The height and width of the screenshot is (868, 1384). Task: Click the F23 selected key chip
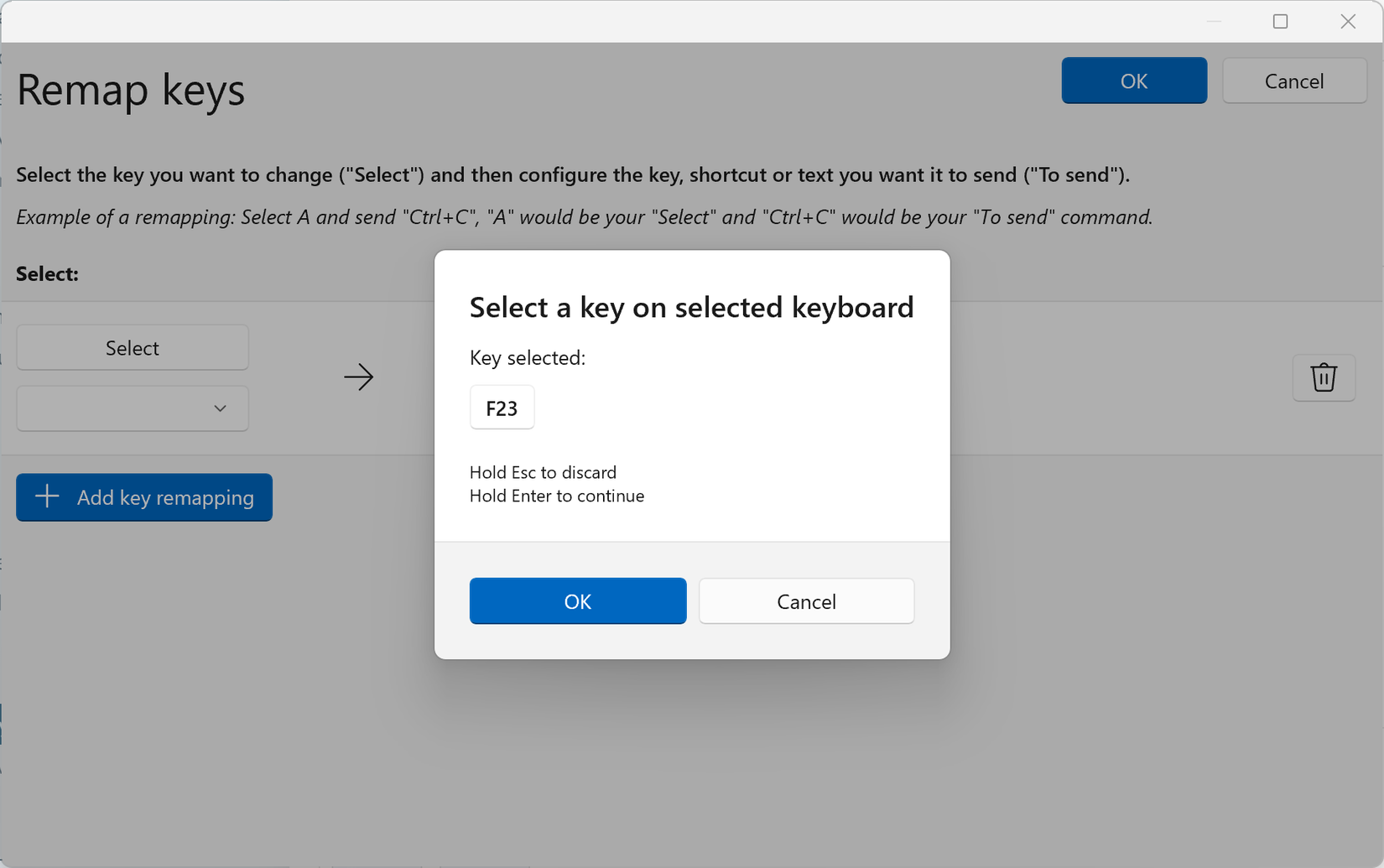[502, 408]
